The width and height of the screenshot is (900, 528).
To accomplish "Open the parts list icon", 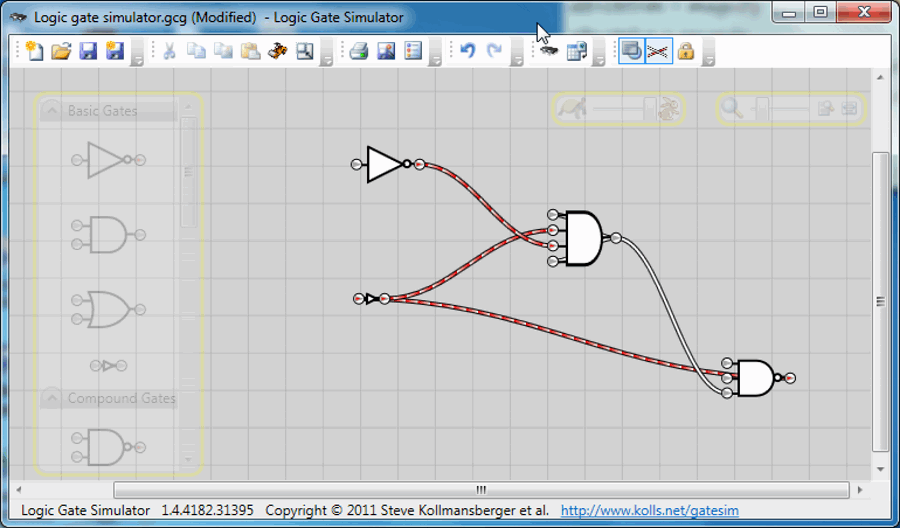I will (x=413, y=51).
